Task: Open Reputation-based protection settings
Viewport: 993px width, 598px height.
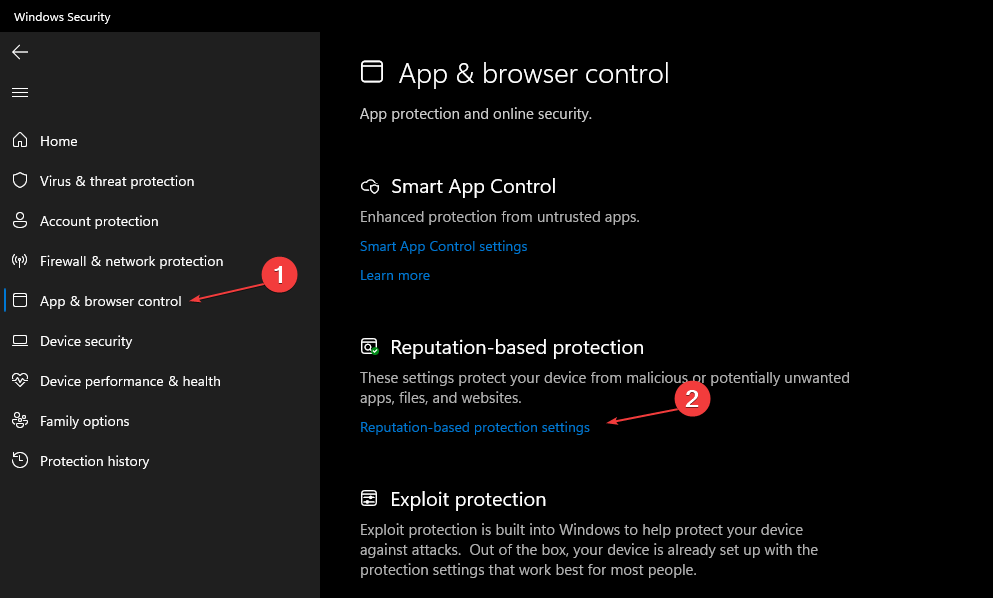Action: point(475,427)
